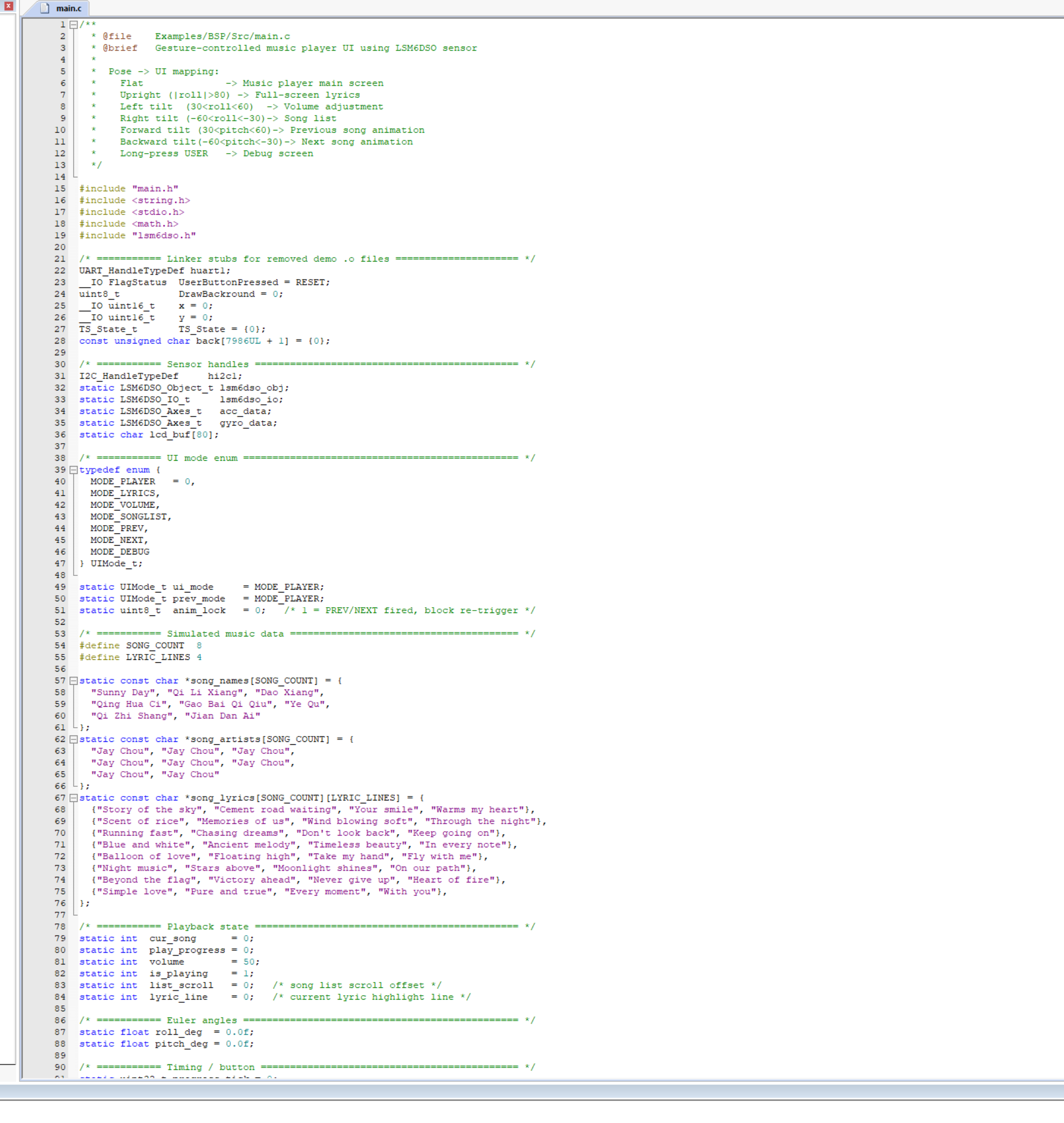Collapse the typedef enum fold at line 39
1064x1123 pixels.
[74, 470]
